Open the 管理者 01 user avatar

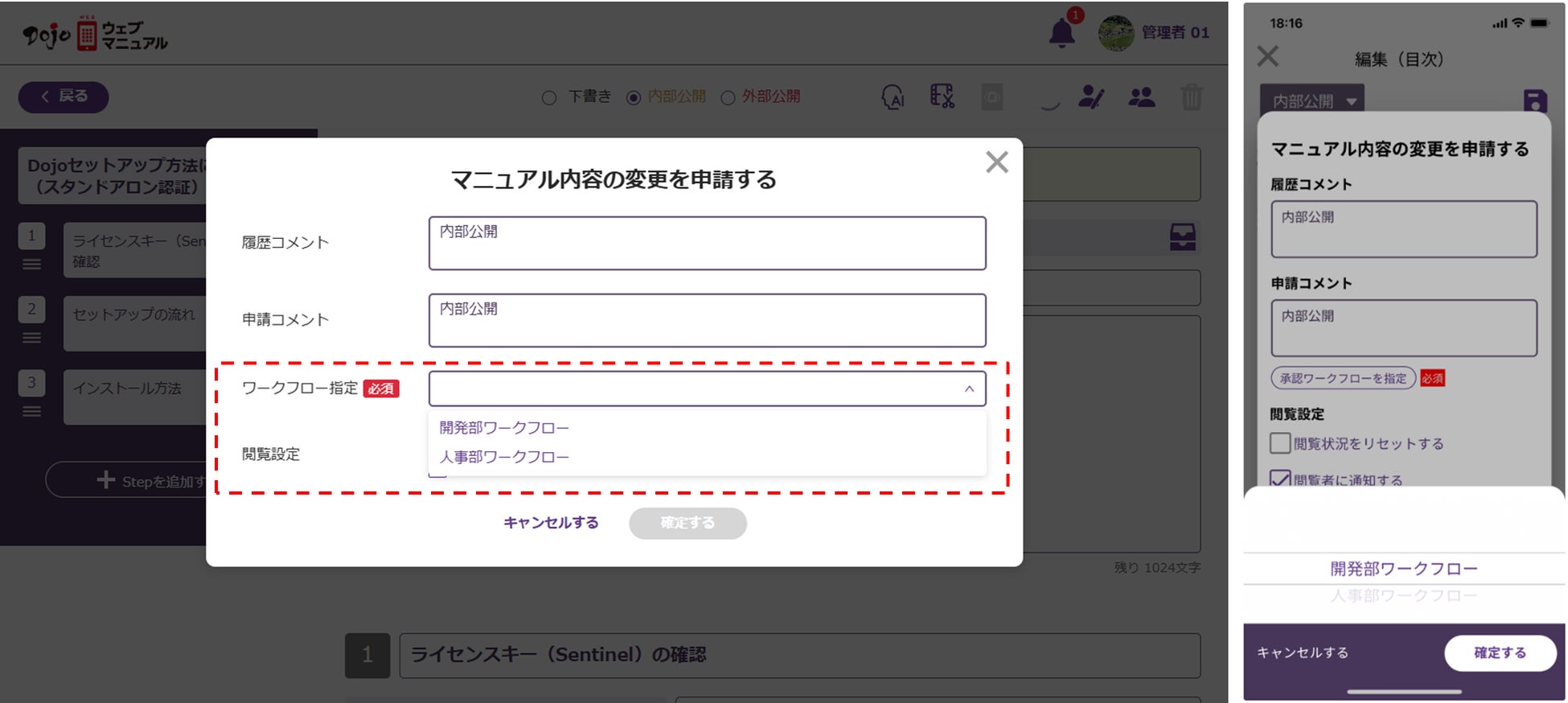[1116, 33]
